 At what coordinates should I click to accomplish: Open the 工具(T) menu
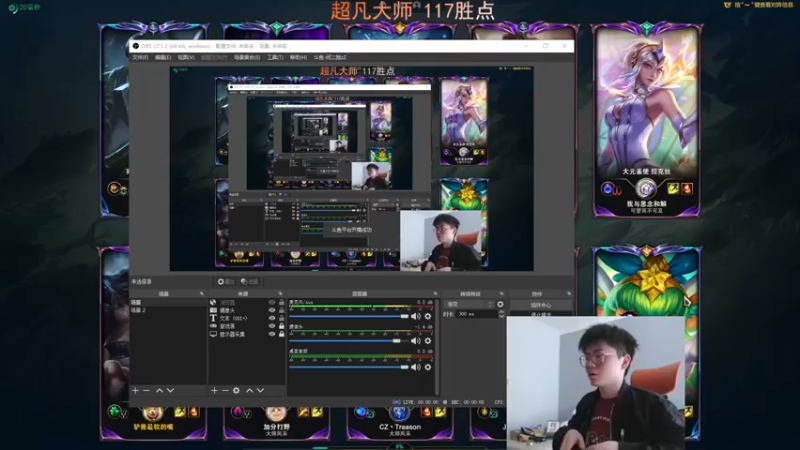[275, 57]
